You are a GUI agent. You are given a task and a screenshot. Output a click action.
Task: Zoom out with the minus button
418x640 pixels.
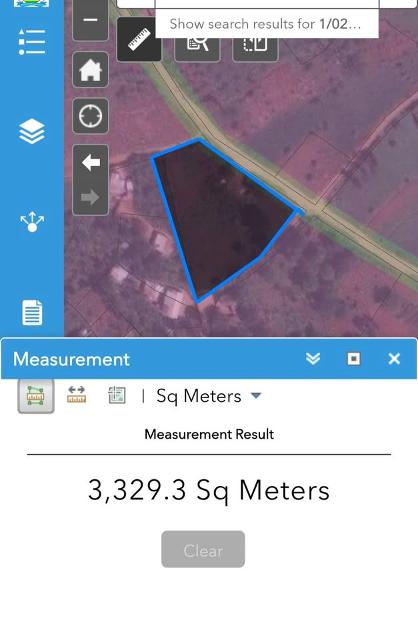click(91, 20)
